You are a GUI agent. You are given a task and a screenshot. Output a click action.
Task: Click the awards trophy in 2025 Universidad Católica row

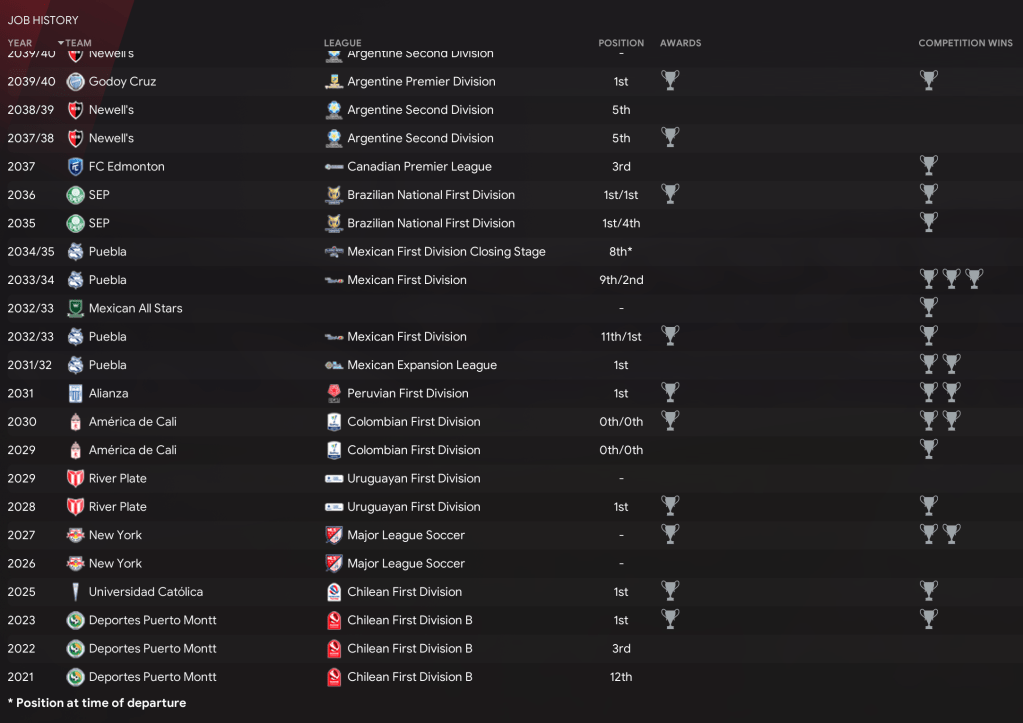pos(670,591)
